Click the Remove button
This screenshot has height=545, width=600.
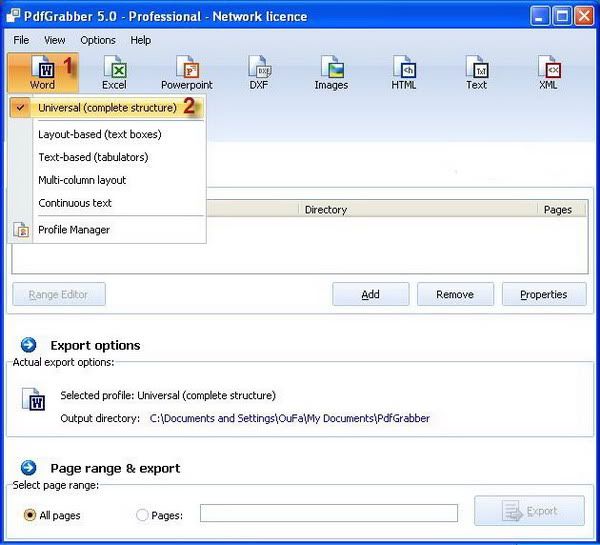(455, 294)
